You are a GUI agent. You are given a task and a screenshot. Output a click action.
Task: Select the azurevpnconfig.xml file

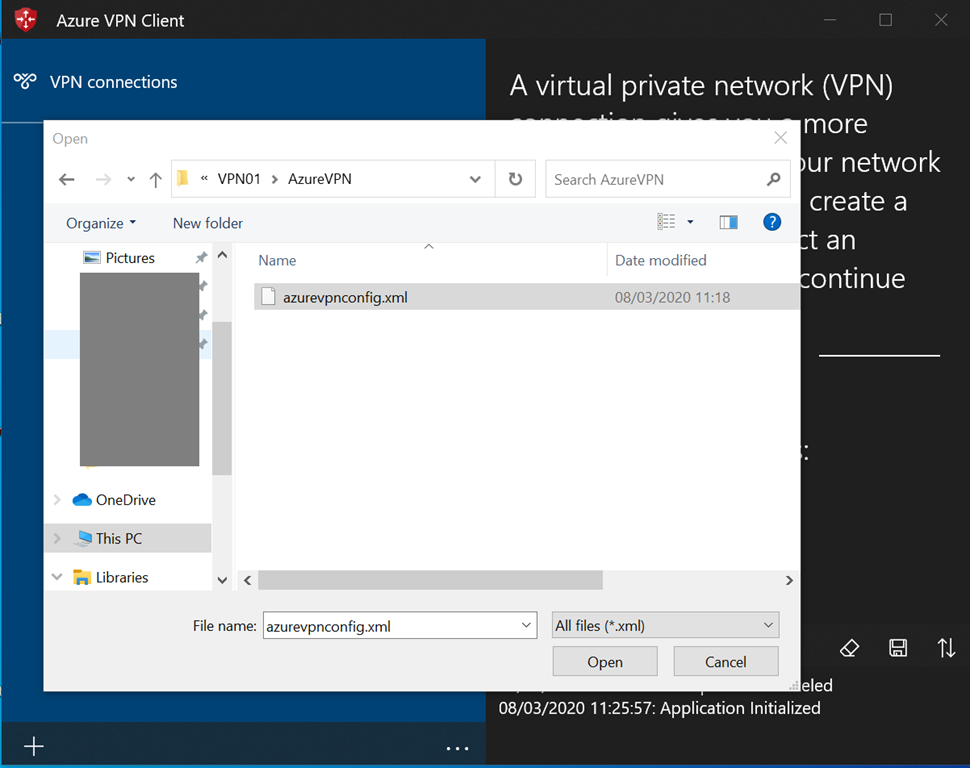(x=526, y=297)
